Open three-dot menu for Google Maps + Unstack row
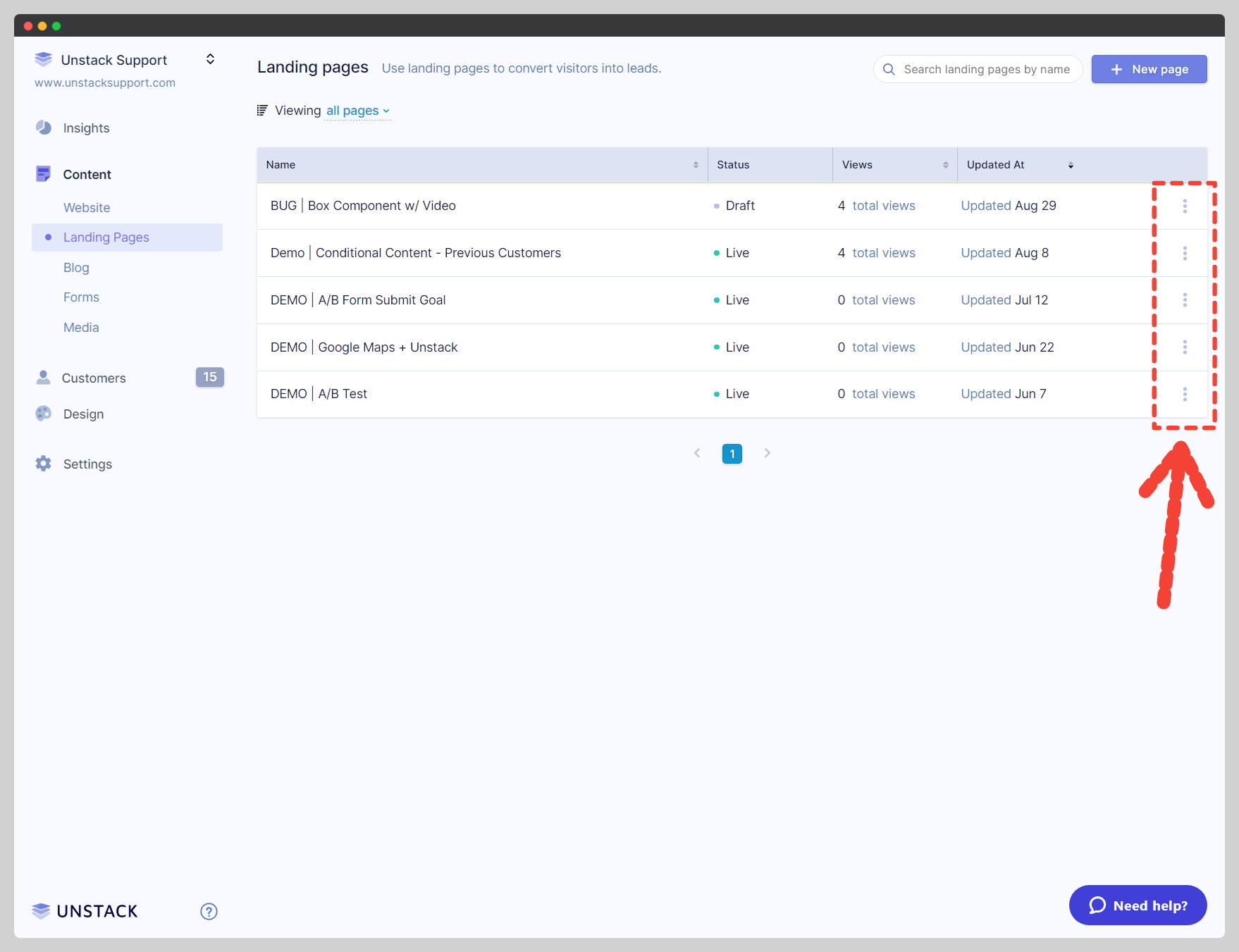 [1185, 347]
